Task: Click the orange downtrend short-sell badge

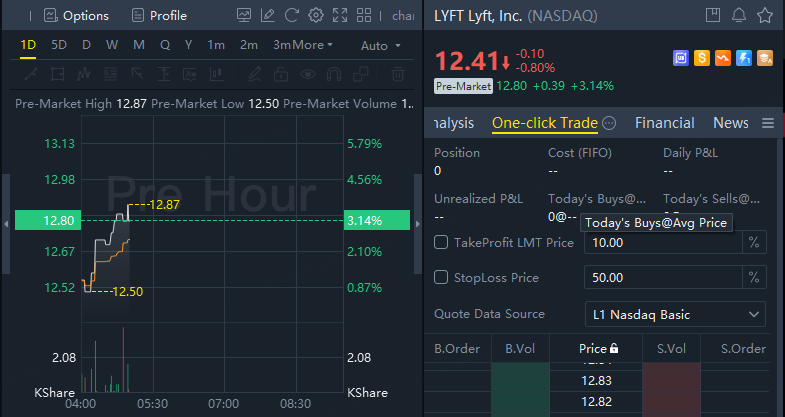Action: (x=723, y=58)
